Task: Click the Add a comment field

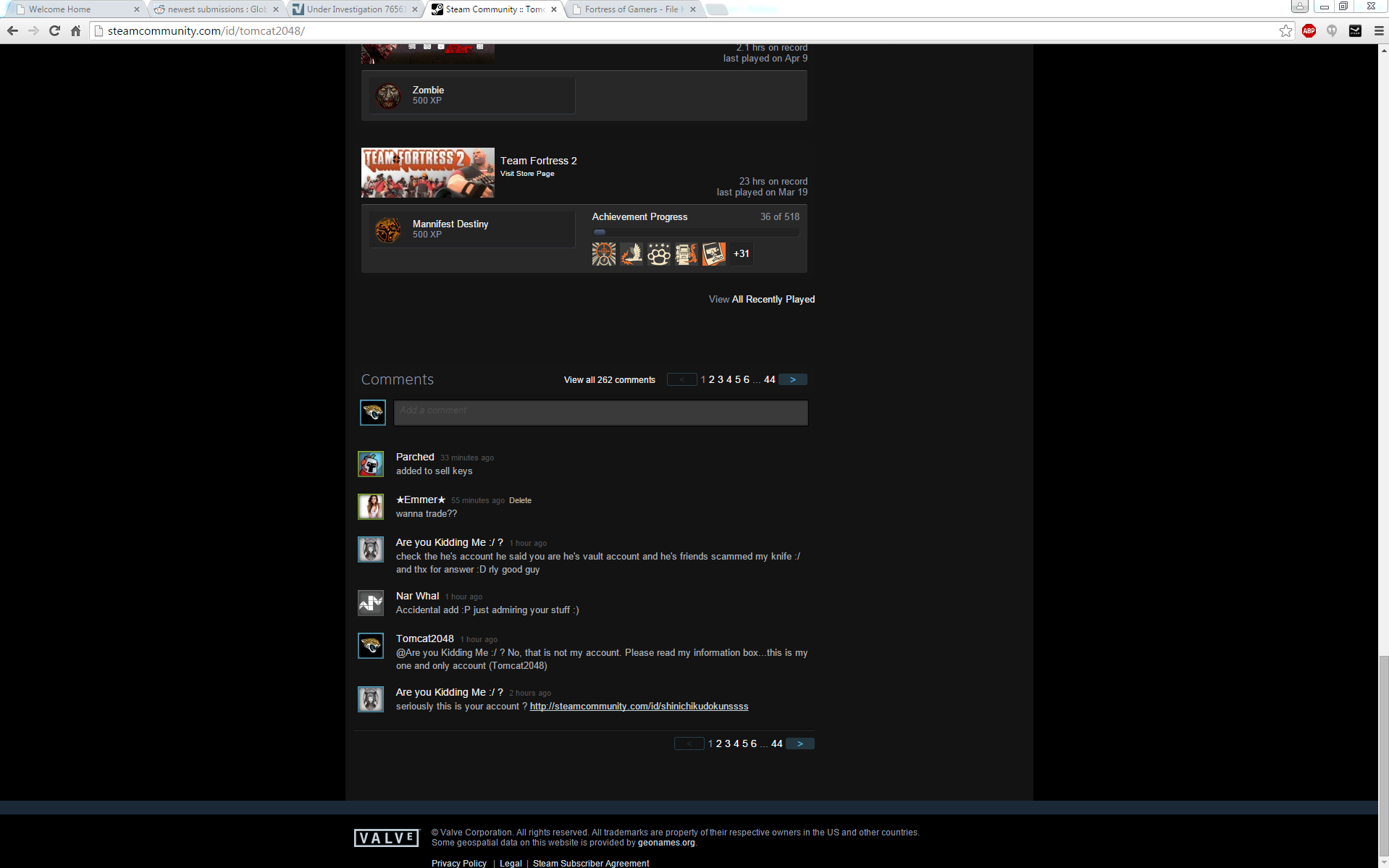Action: (x=600, y=413)
